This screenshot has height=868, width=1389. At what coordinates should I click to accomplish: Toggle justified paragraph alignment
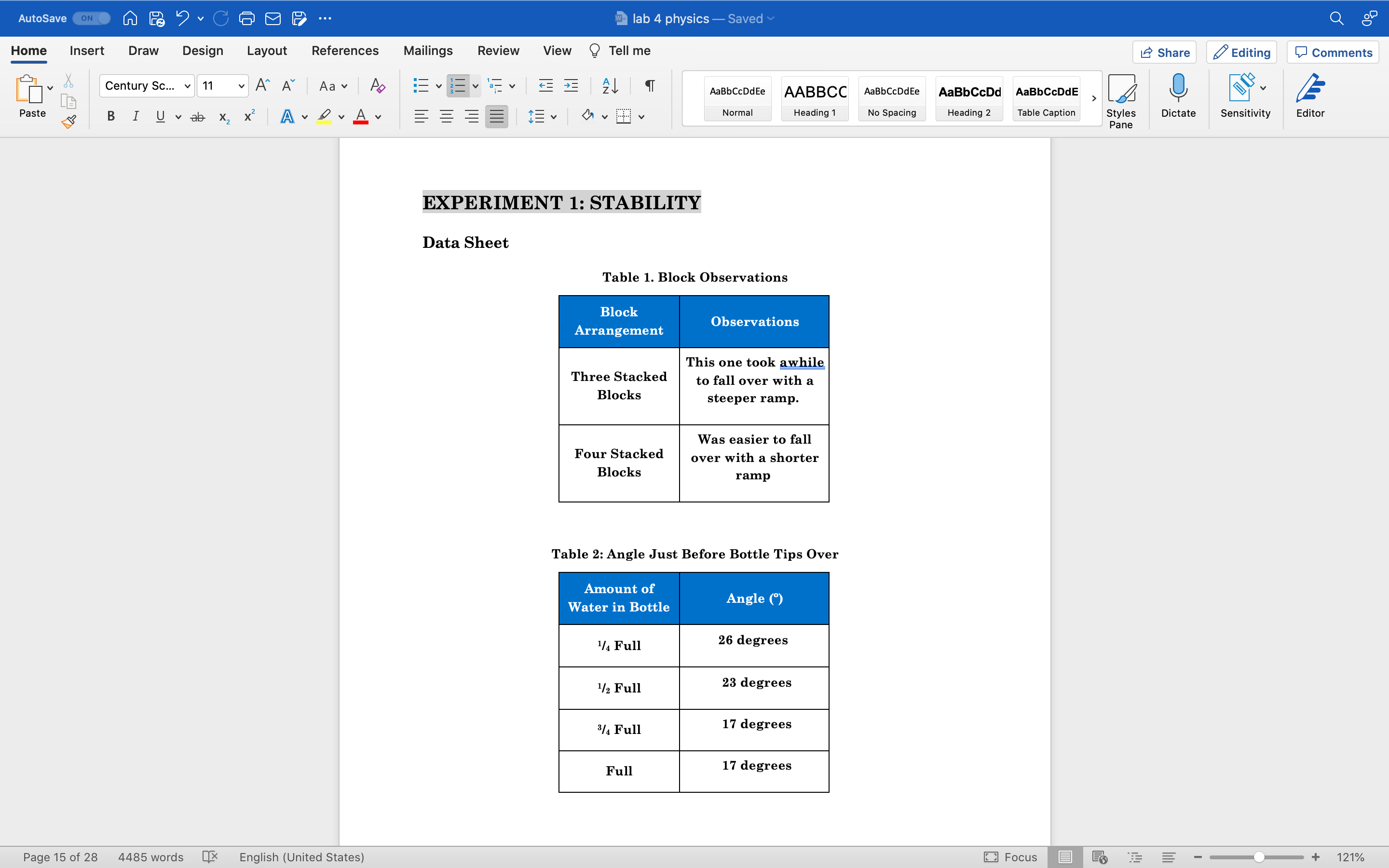tap(496, 117)
